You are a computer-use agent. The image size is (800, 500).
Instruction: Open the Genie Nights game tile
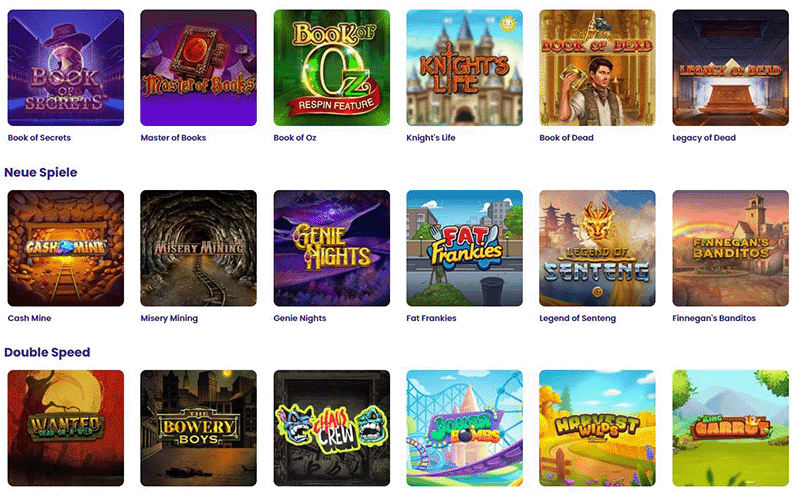(x=332, y=248)
